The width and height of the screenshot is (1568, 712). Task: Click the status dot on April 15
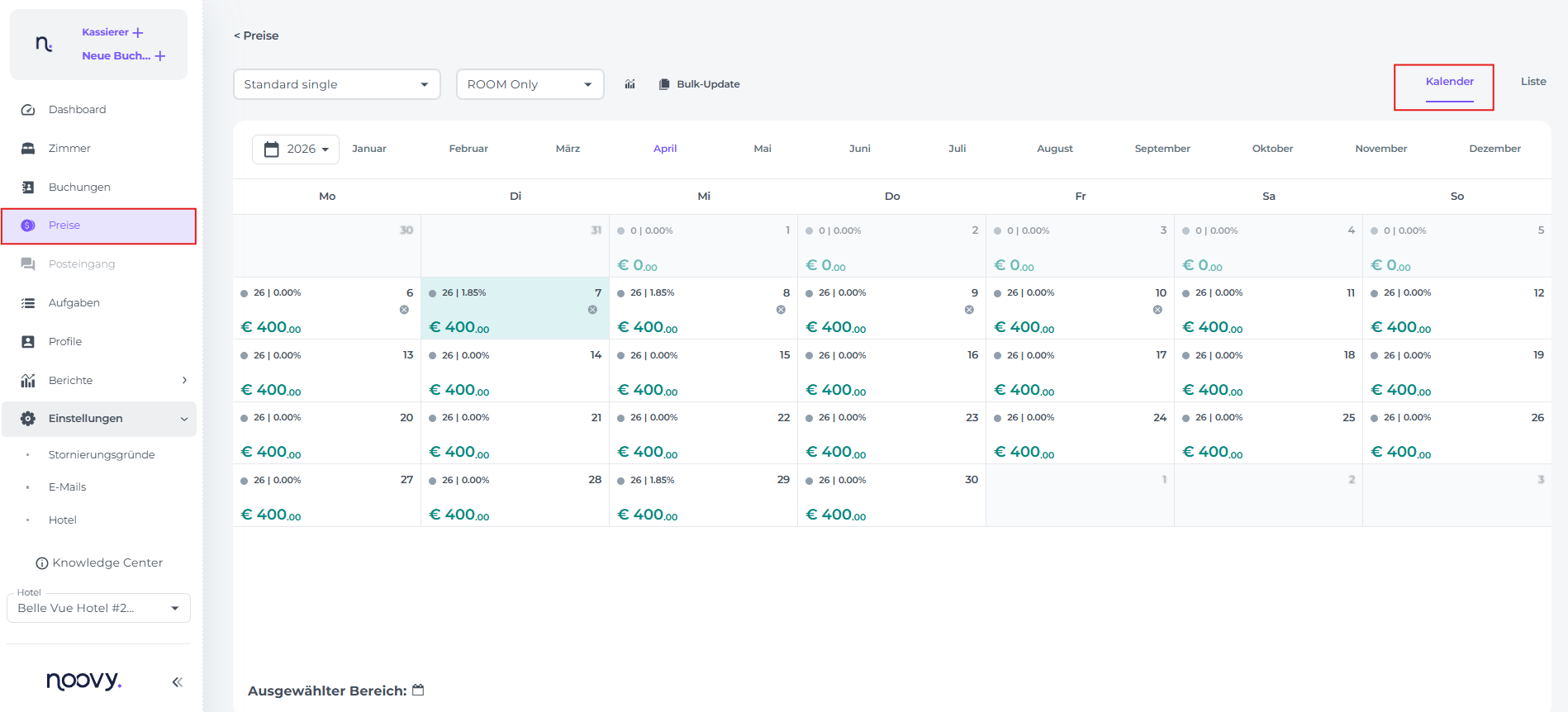tap(621, 356)
